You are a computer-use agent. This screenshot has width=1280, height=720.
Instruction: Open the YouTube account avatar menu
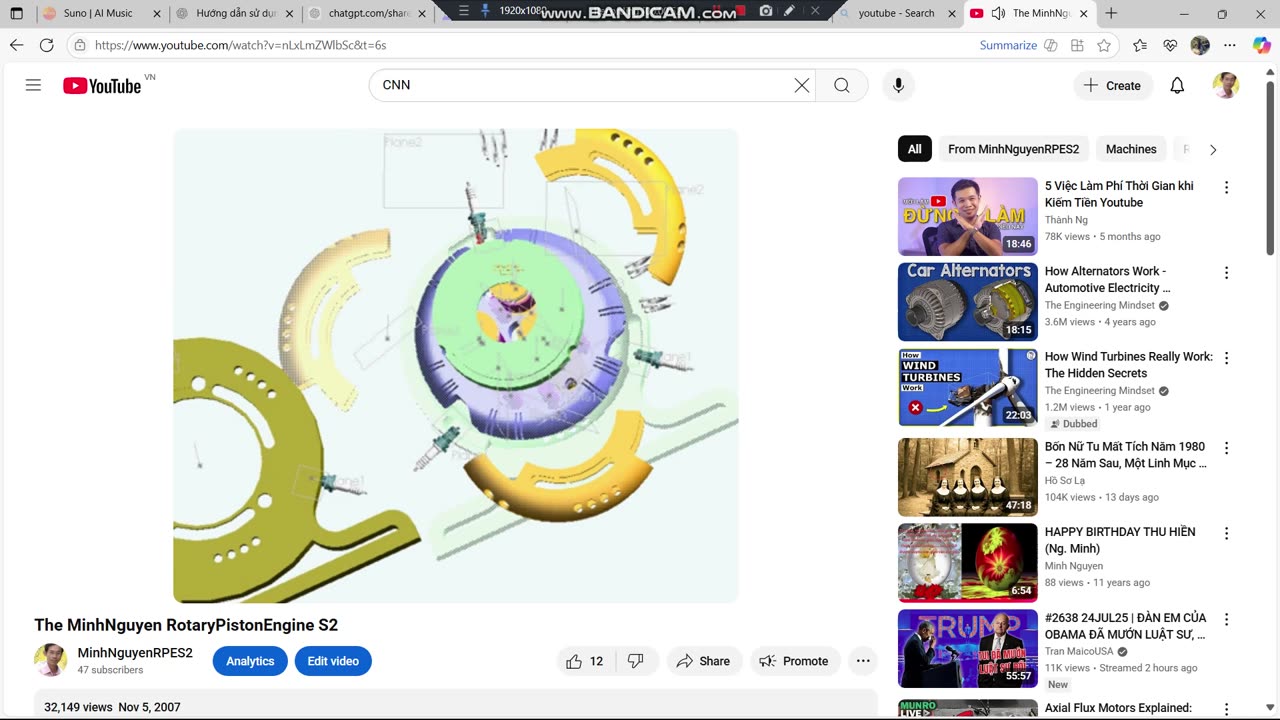point(1226,86)
